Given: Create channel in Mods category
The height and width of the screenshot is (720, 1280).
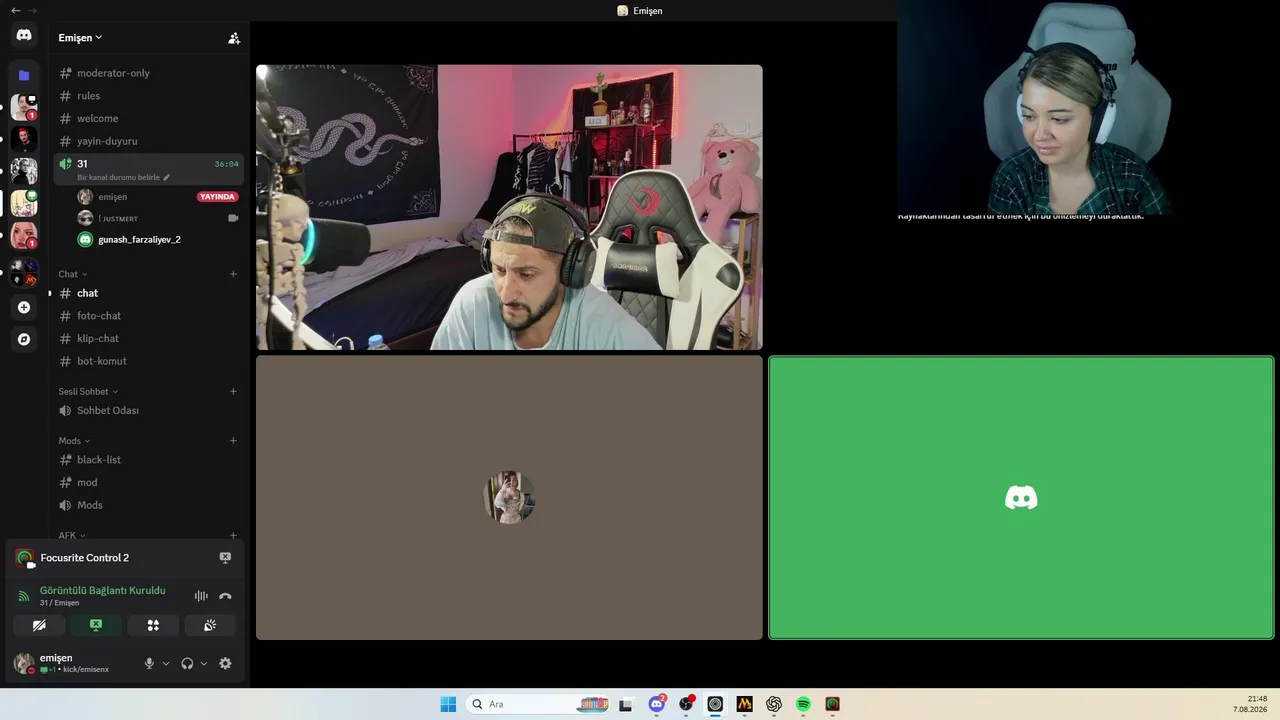Looking at the screenshot, I should tap(233, 441).
